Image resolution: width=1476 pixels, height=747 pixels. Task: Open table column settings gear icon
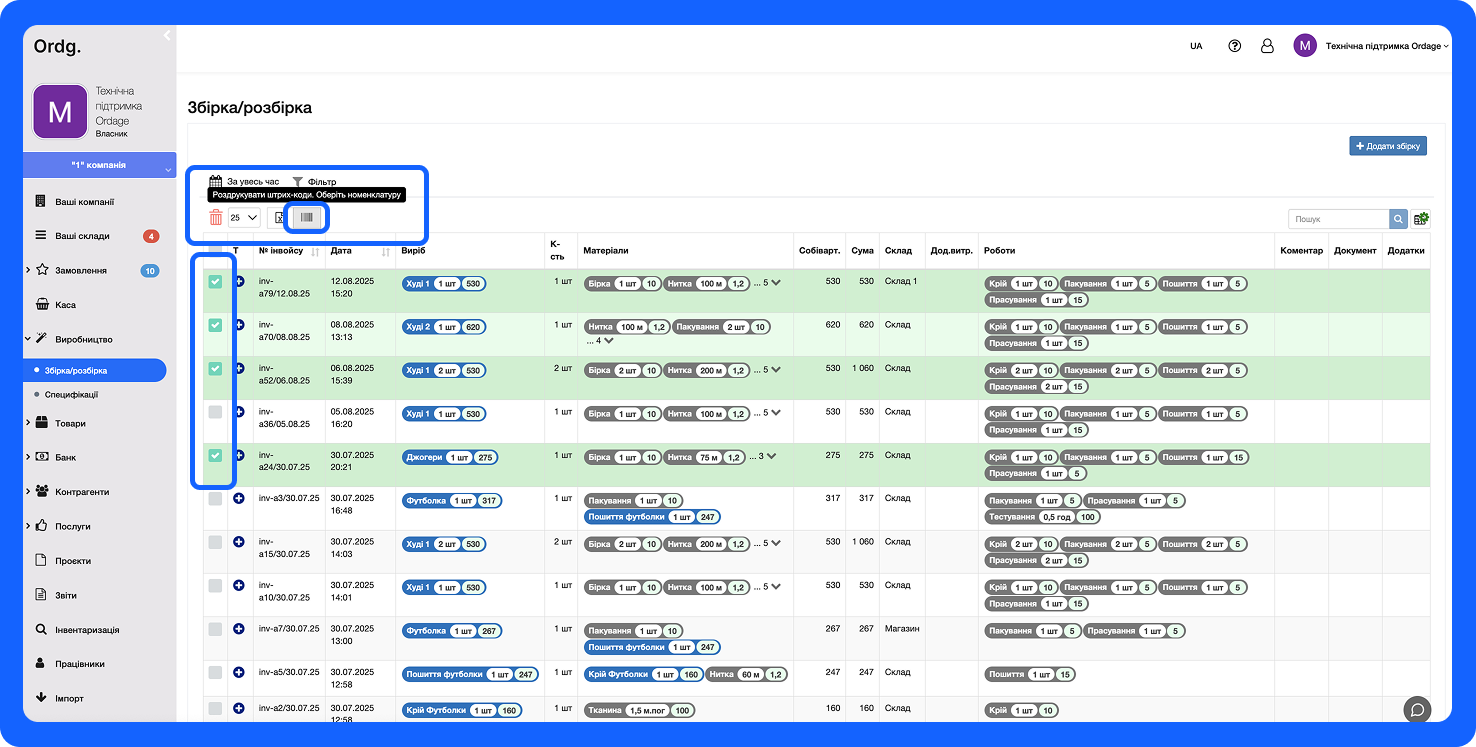(x=1421, y=219)
